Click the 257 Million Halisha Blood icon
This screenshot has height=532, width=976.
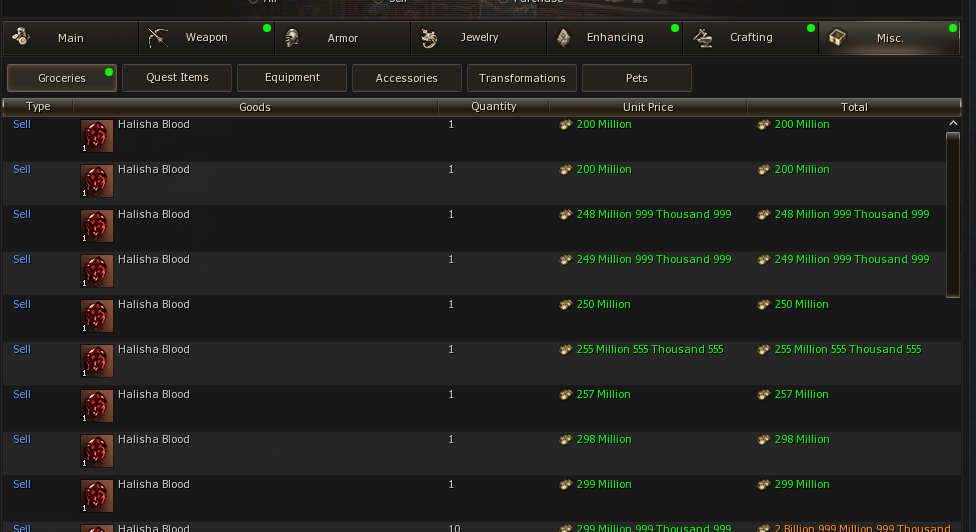96,406
